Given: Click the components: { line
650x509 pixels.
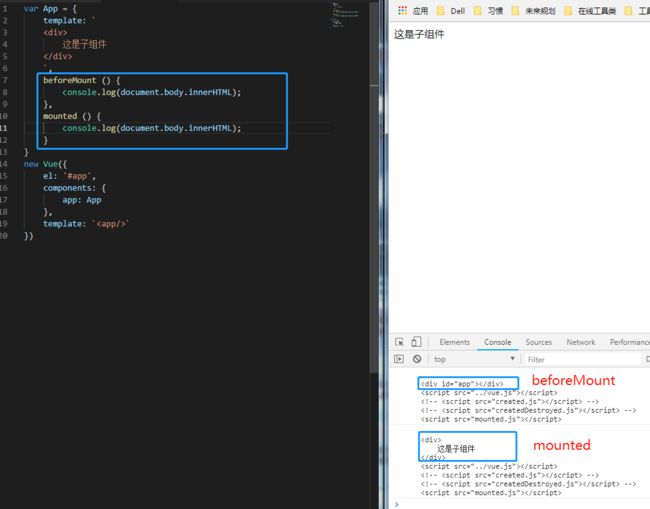Looking at the screenshot, I should click(x=75, y=188).
